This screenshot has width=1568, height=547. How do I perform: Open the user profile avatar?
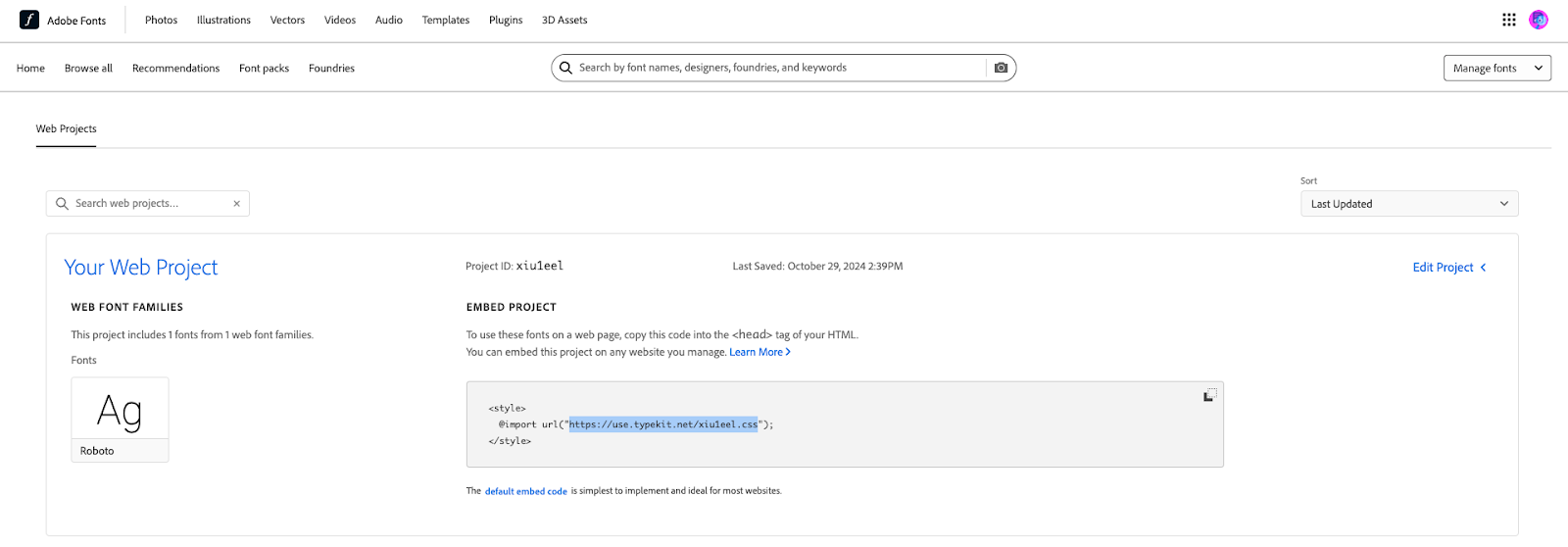tap(1539, 20)
